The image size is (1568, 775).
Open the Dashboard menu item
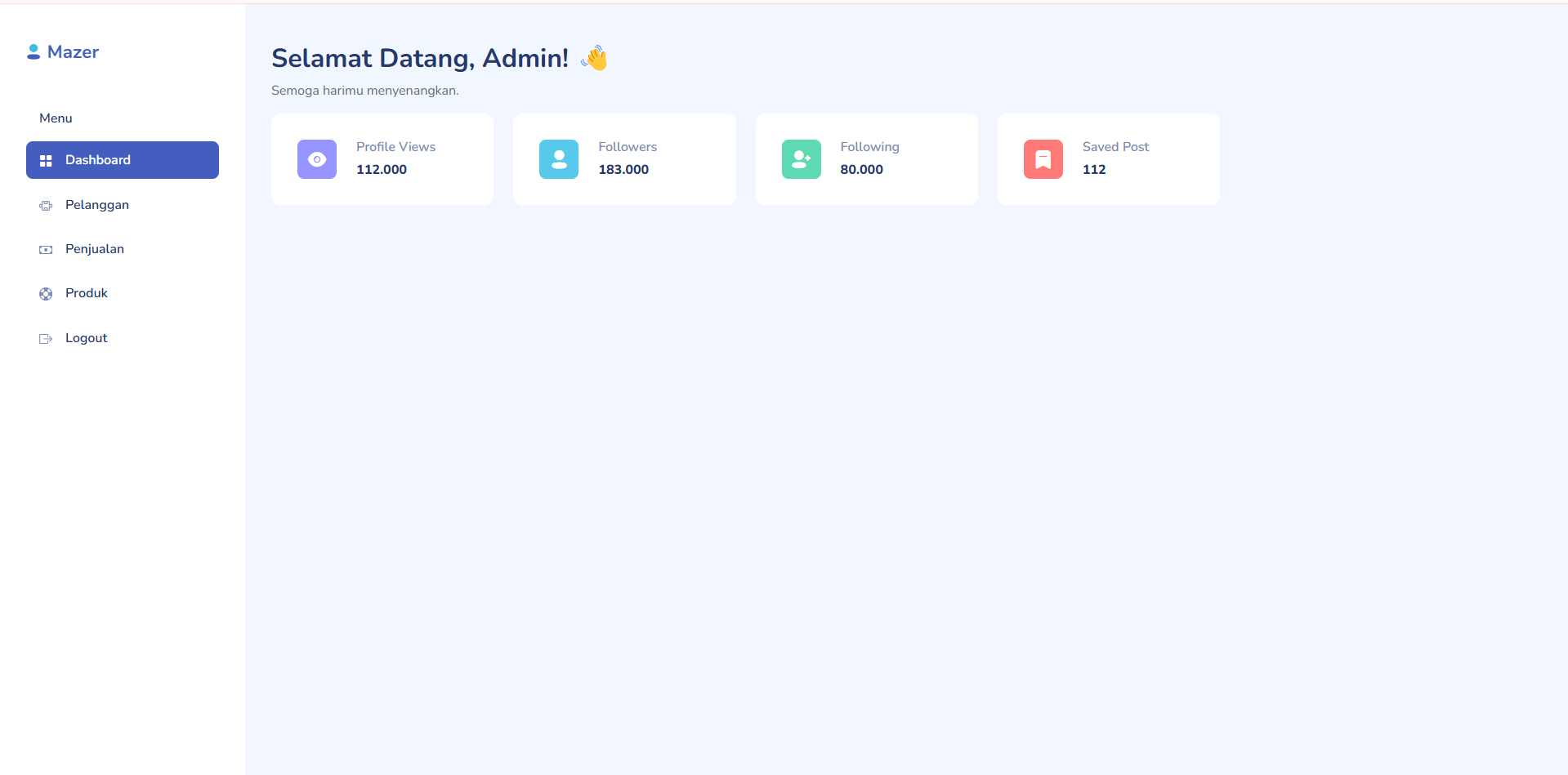pos(98,160)
